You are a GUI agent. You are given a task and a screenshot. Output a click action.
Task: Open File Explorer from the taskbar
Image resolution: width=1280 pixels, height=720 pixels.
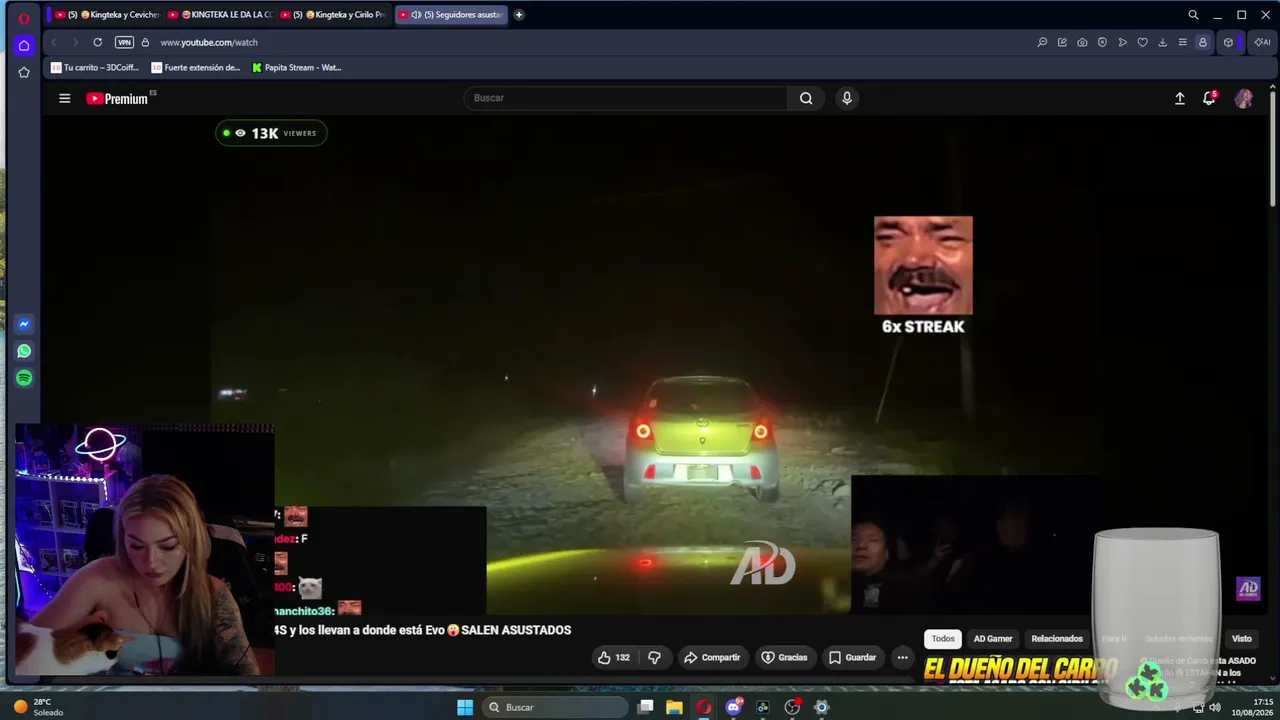coord(675,707)
